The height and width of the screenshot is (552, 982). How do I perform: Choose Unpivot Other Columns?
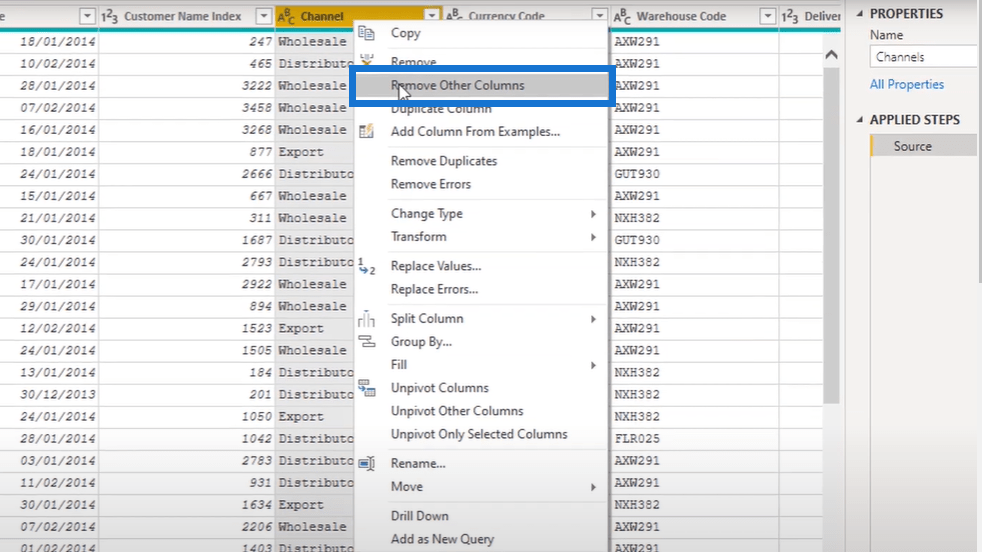pyautogui.click(x=481, y=411)
